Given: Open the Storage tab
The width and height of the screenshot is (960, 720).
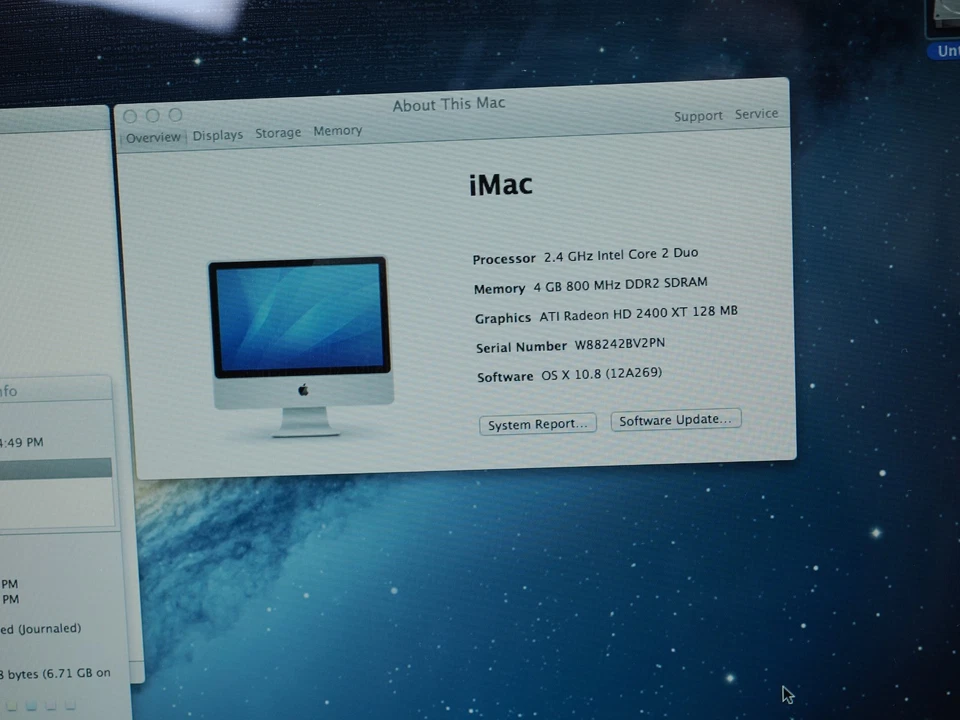Looking at the screenshot, I should point(277,132).
